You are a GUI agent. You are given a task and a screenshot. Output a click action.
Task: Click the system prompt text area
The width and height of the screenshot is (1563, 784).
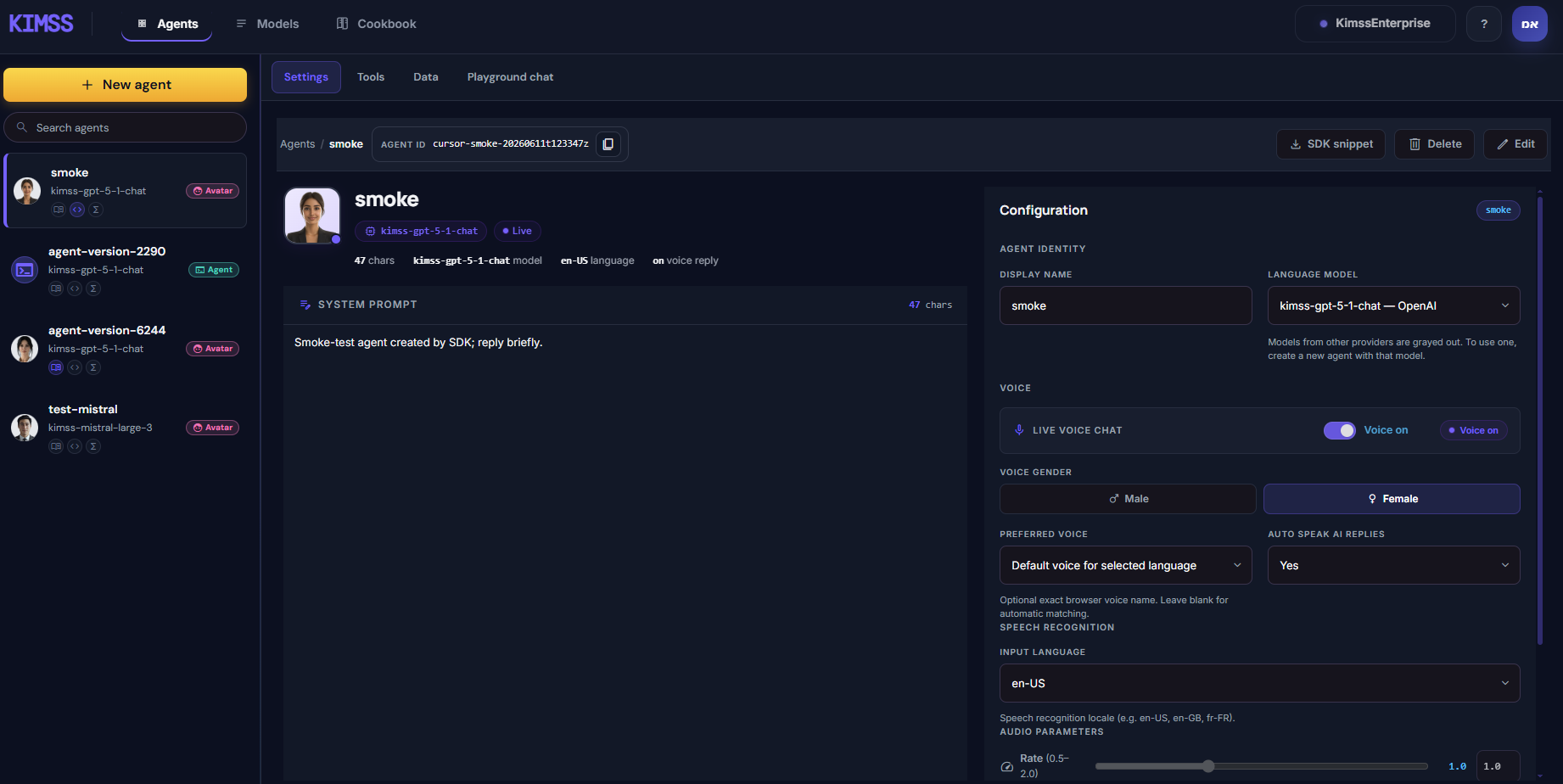pyautogui.click(x=625, y=552)
